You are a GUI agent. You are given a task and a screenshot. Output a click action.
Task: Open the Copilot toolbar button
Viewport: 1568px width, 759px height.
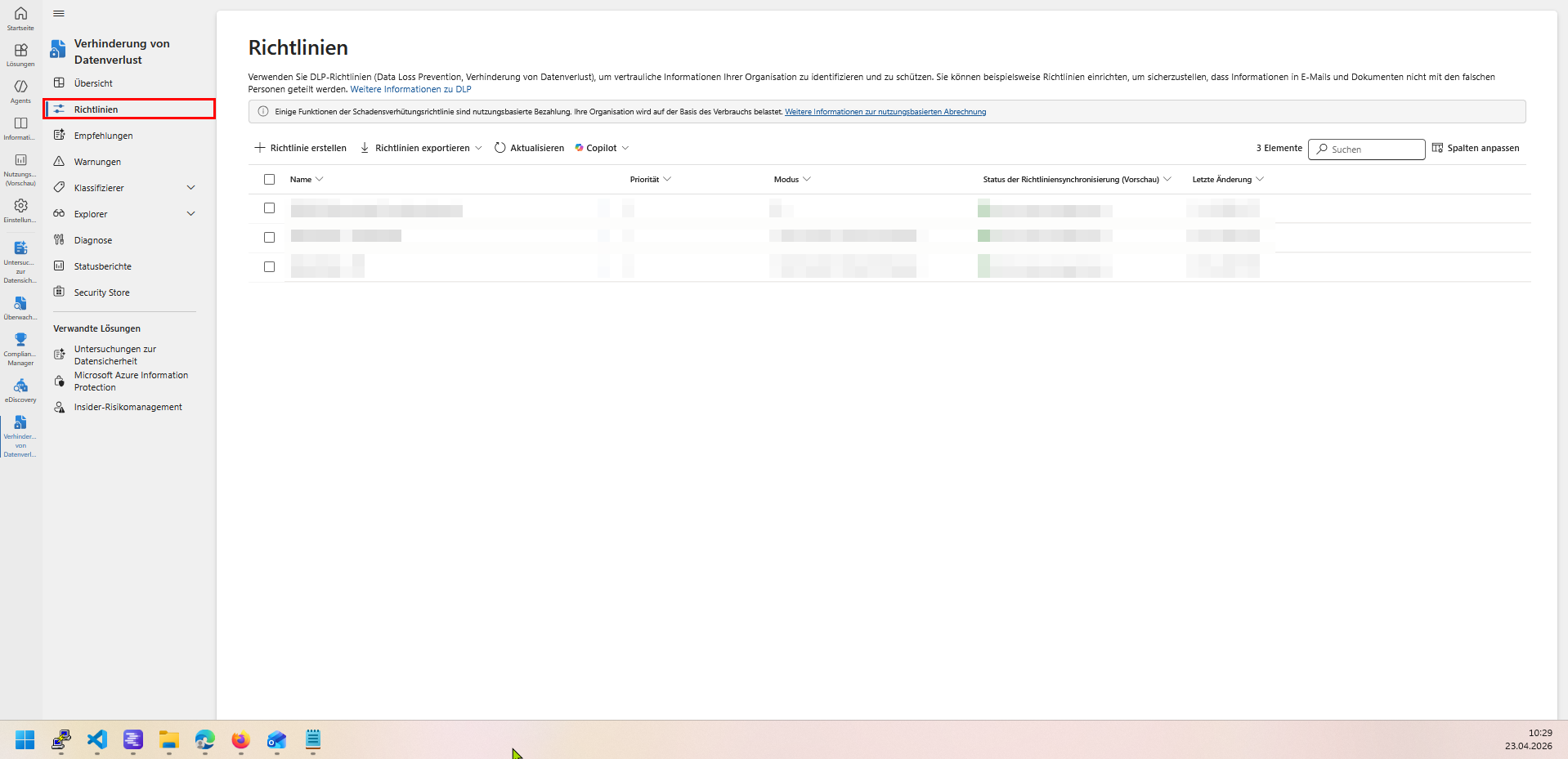602,148
